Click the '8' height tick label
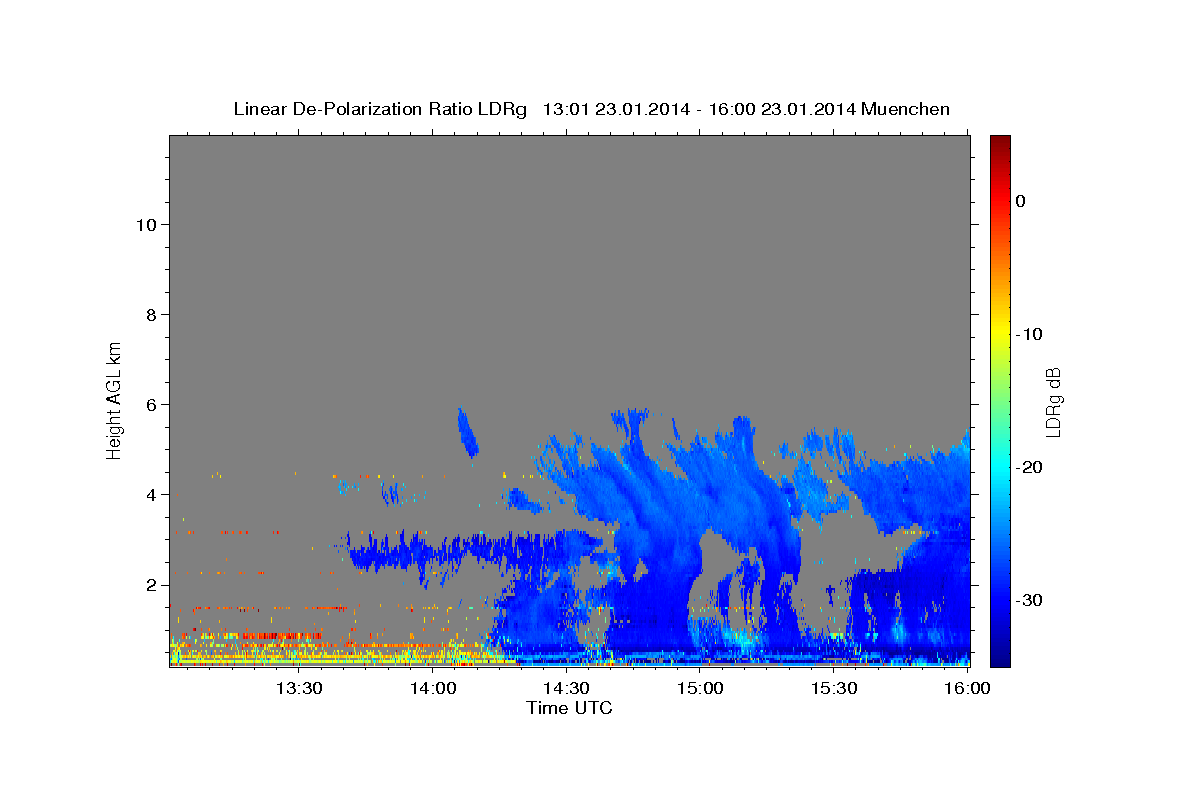The width and height of the screenshot is (1200, 800). [x=151, y=314]
